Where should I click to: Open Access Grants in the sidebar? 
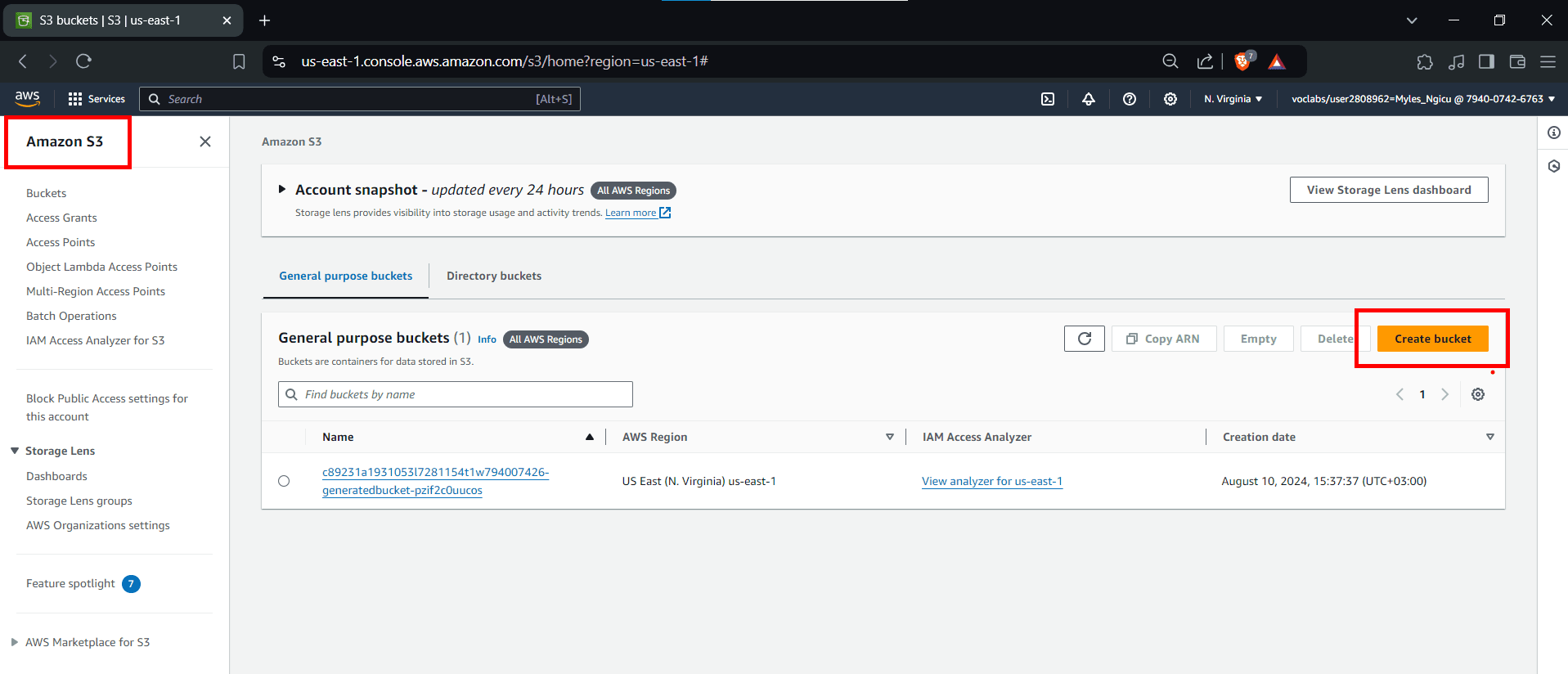click(61, 218)
